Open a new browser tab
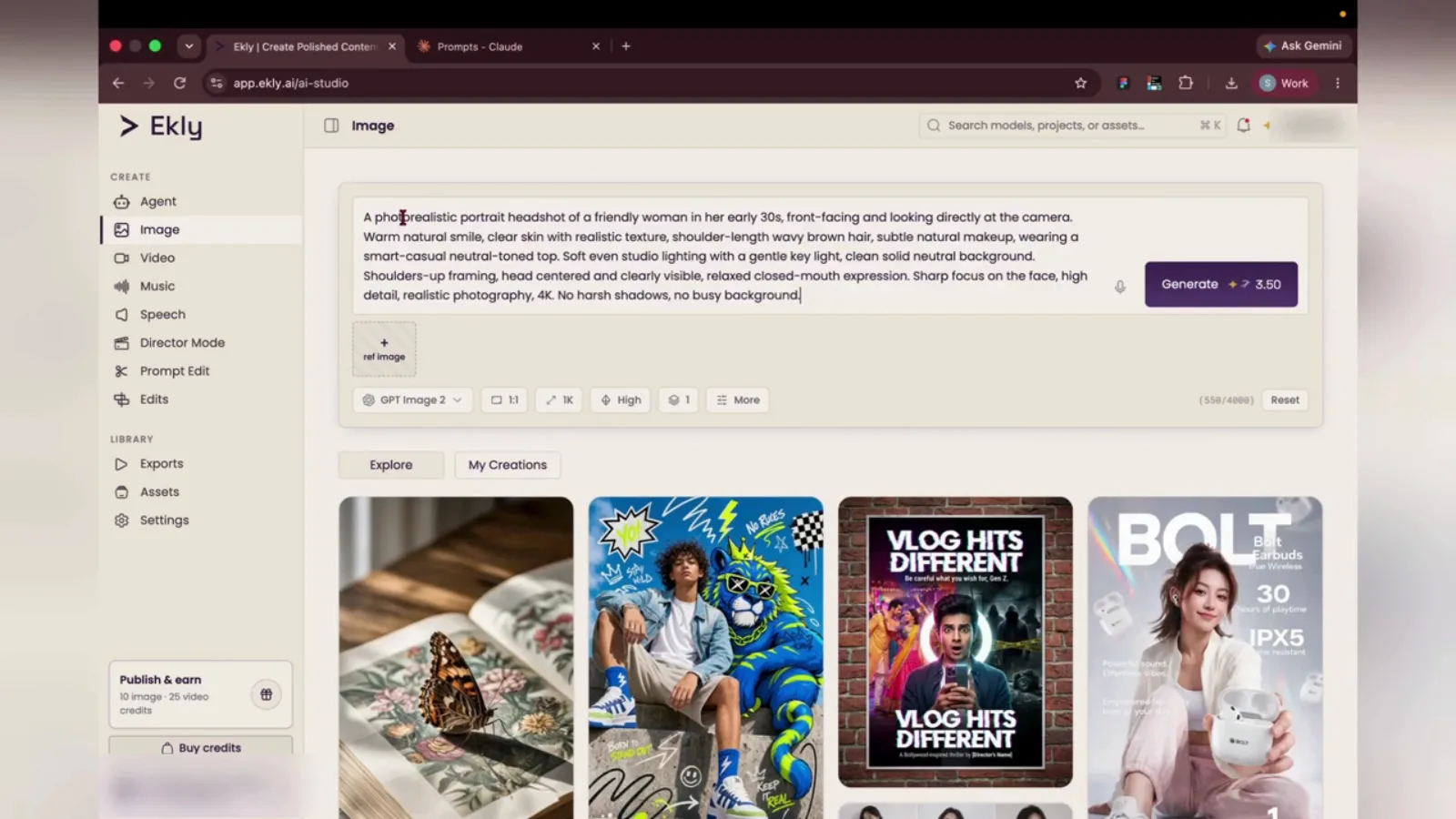The width and height of the screenshot is (1456, 819). tap(626, 46)
